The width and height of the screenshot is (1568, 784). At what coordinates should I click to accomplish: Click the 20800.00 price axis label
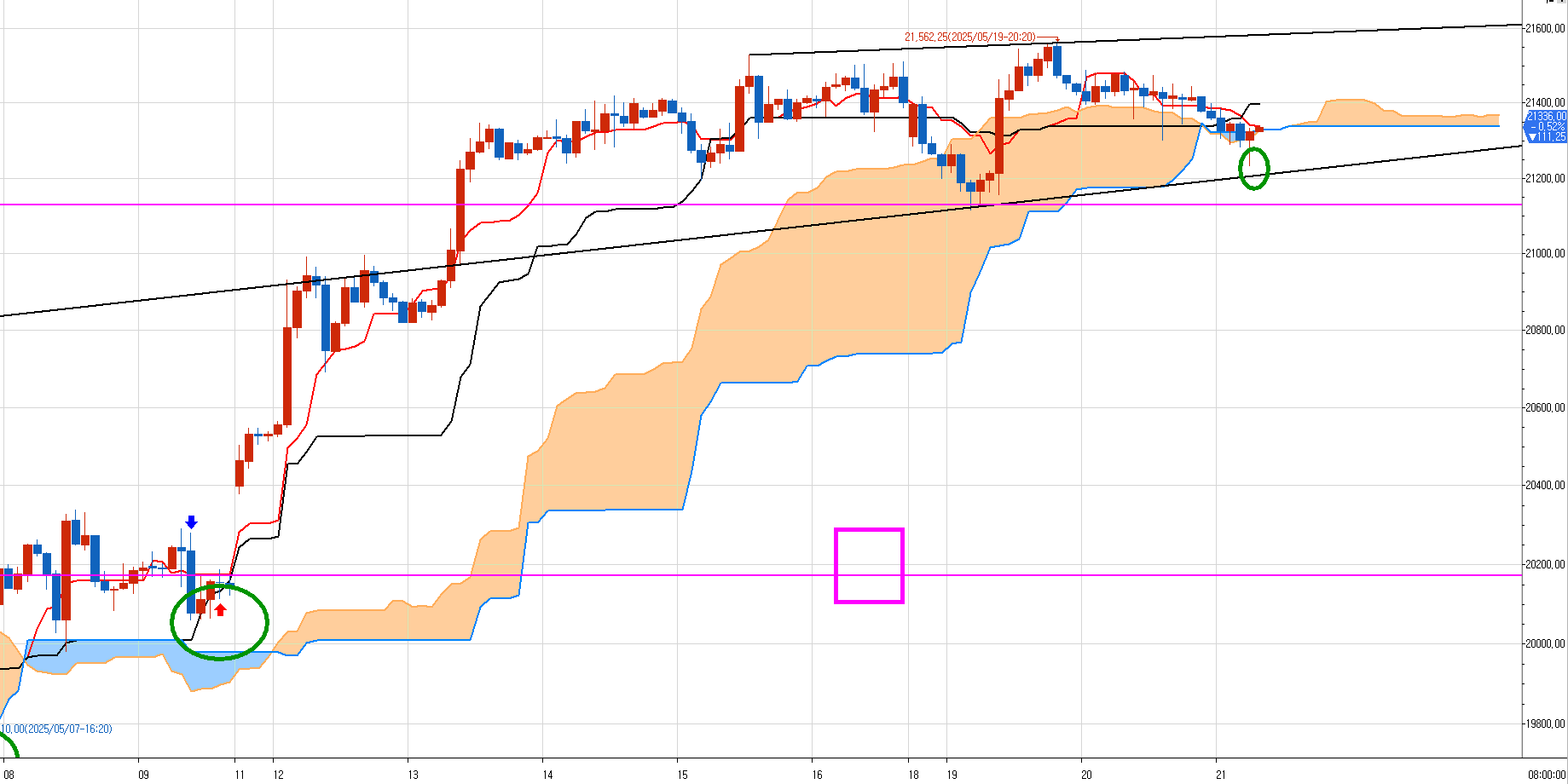pyautogui.click(x=1545, y=330)
